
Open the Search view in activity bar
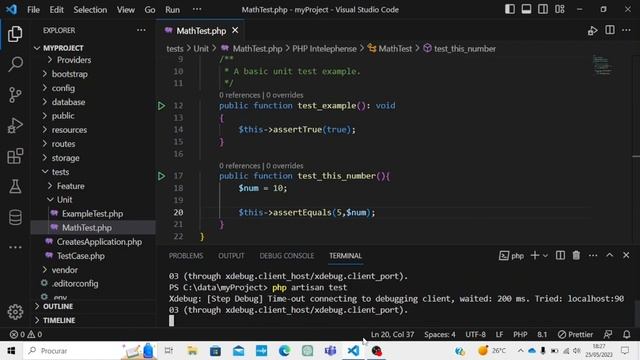click(x=15, y=64)
